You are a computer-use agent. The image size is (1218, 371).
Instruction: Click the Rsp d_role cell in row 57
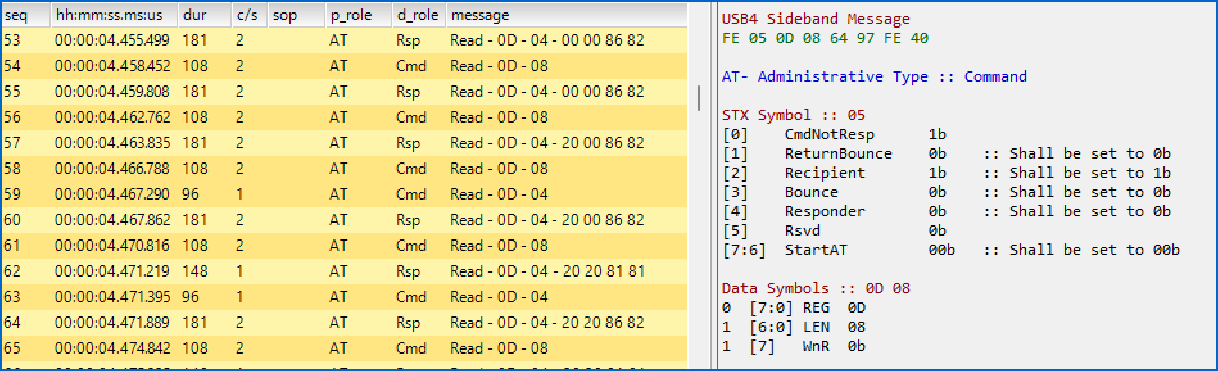tap(407, 143)
